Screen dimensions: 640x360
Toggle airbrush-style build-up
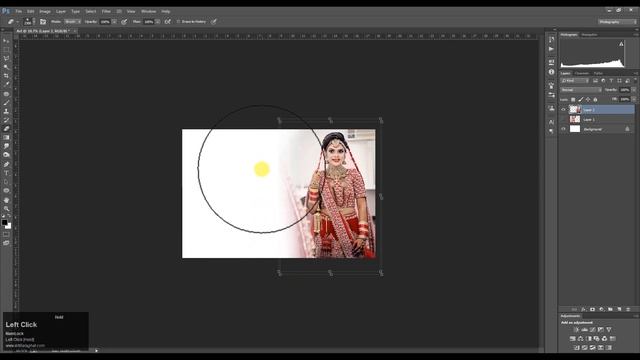tap(168, 22)
